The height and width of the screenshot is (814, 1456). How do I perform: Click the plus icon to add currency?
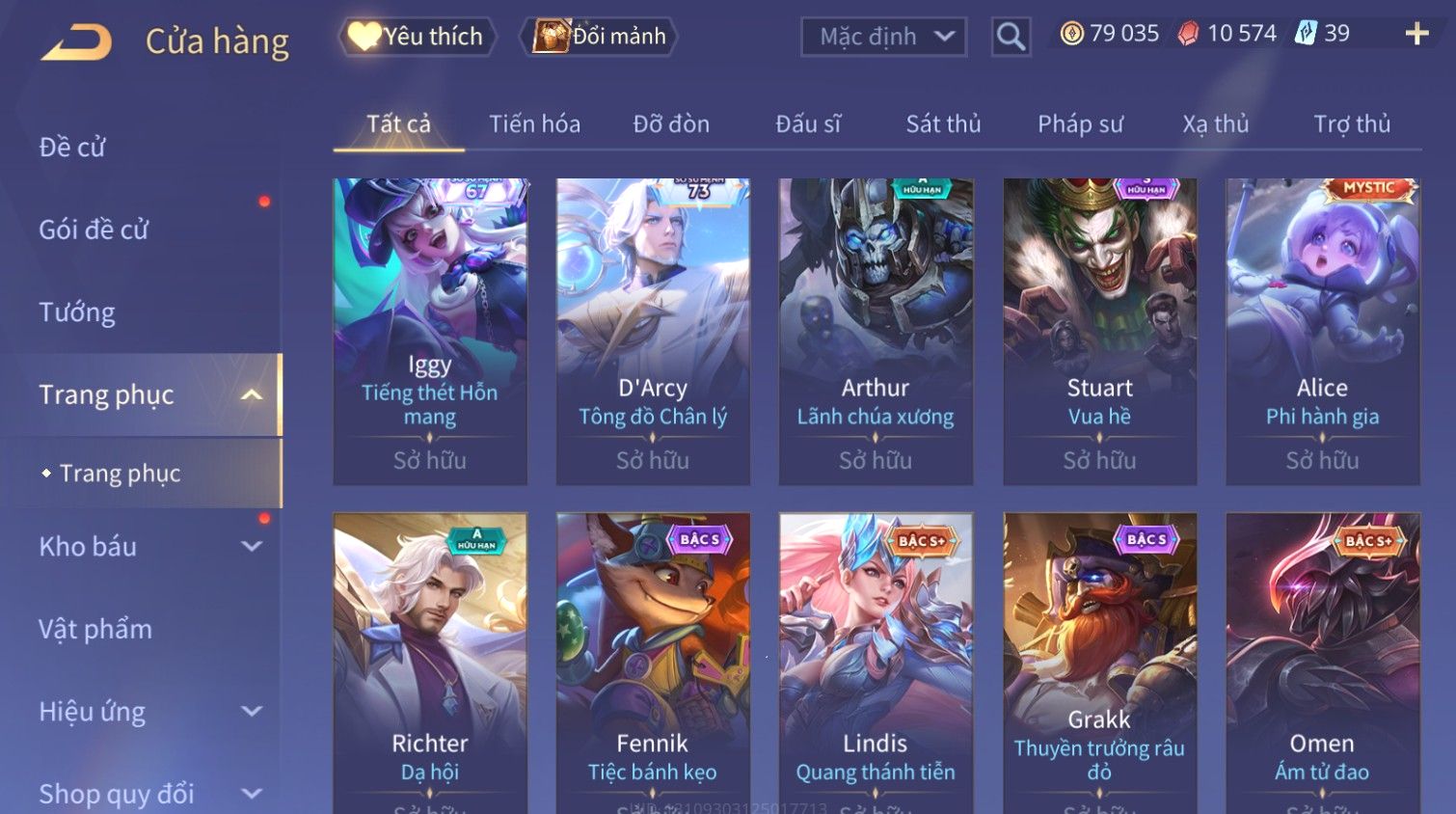(1416, 34)
